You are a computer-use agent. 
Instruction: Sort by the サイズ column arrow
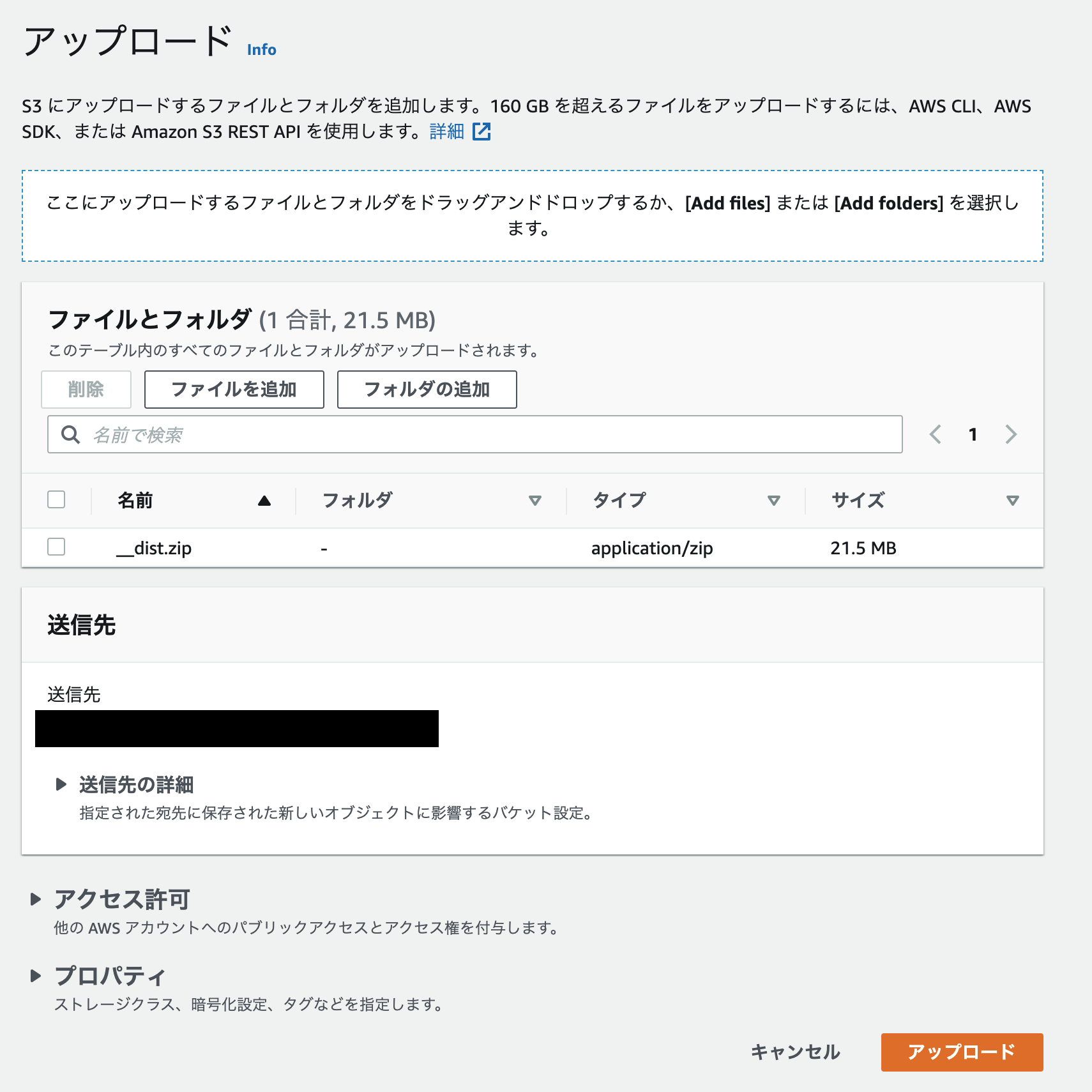(1012, 501)
